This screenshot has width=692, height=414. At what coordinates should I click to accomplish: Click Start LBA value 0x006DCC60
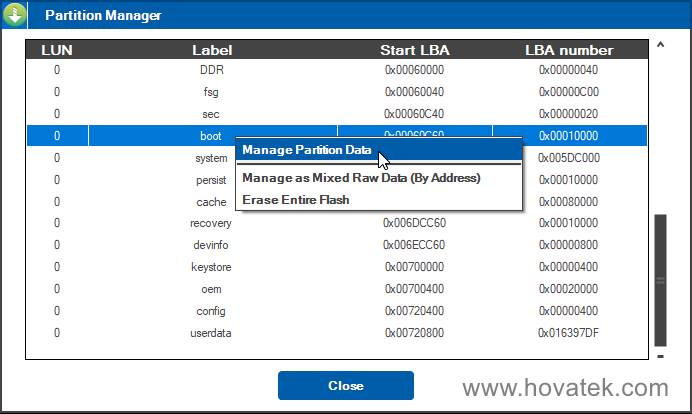pos(414,223)
